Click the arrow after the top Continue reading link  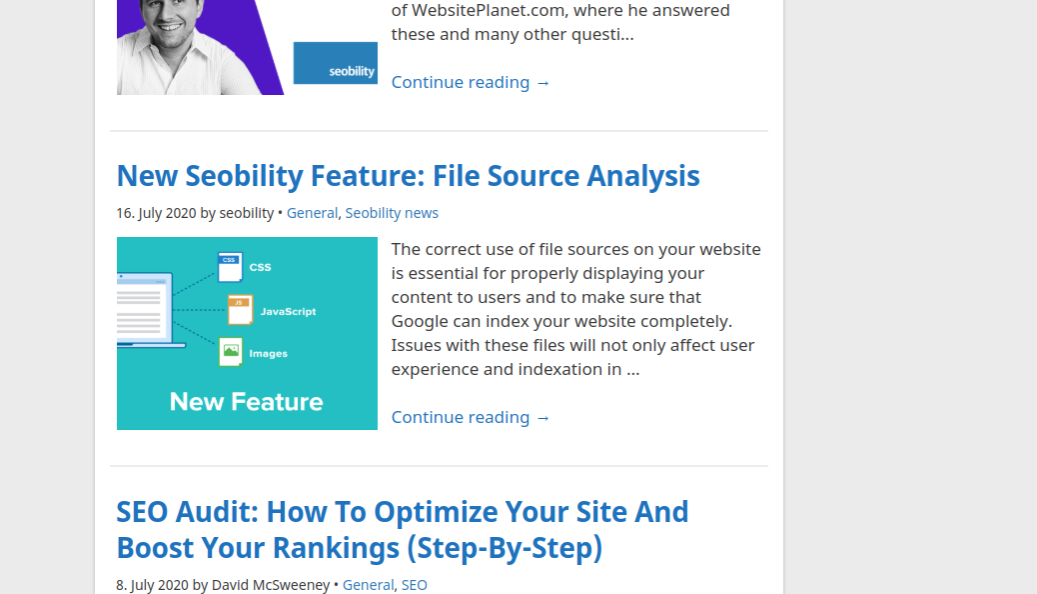tap(543, 83)
